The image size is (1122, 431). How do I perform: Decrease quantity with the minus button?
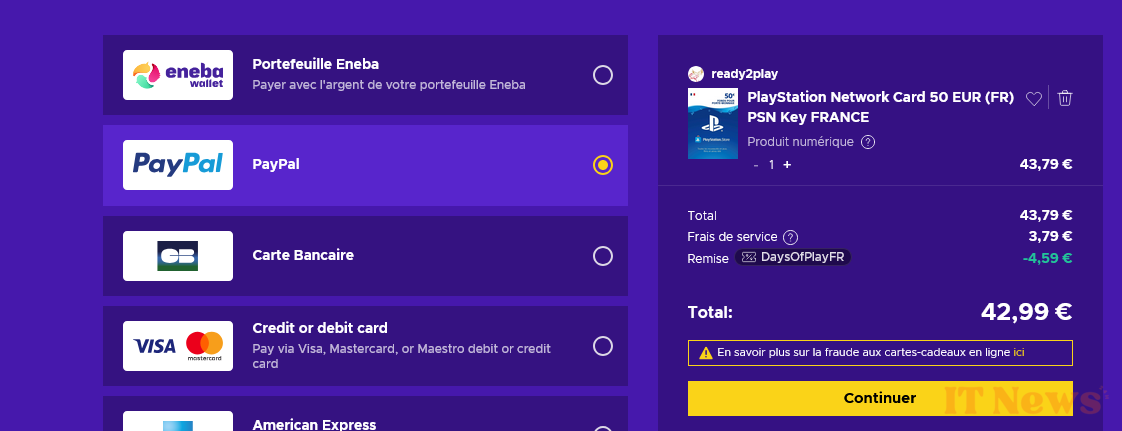[x=756, y=165]
